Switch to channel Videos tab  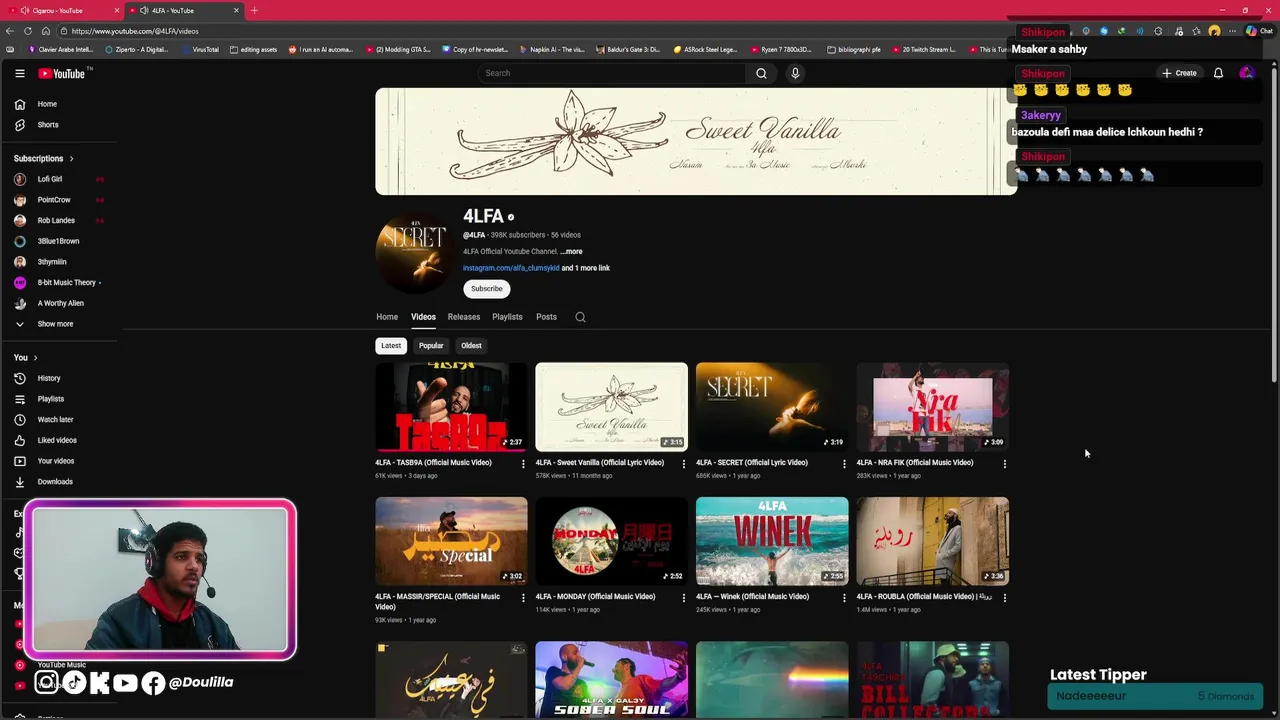[423, 317]
